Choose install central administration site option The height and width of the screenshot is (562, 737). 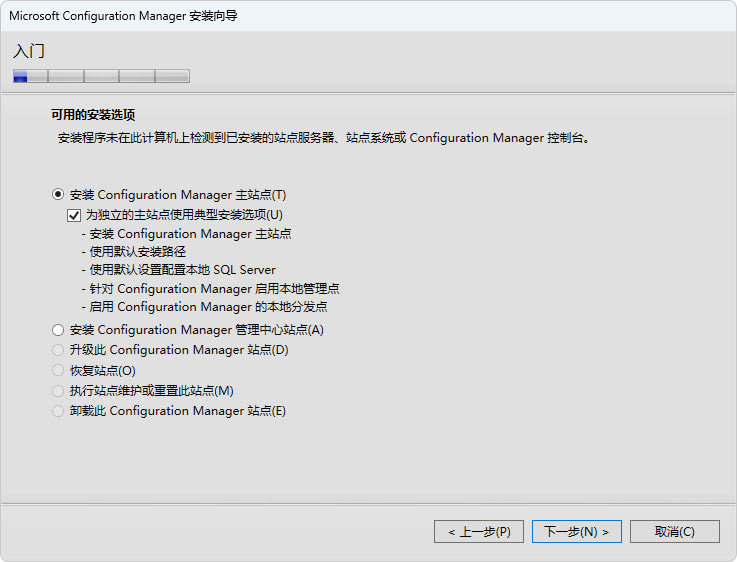click(58, 330)
